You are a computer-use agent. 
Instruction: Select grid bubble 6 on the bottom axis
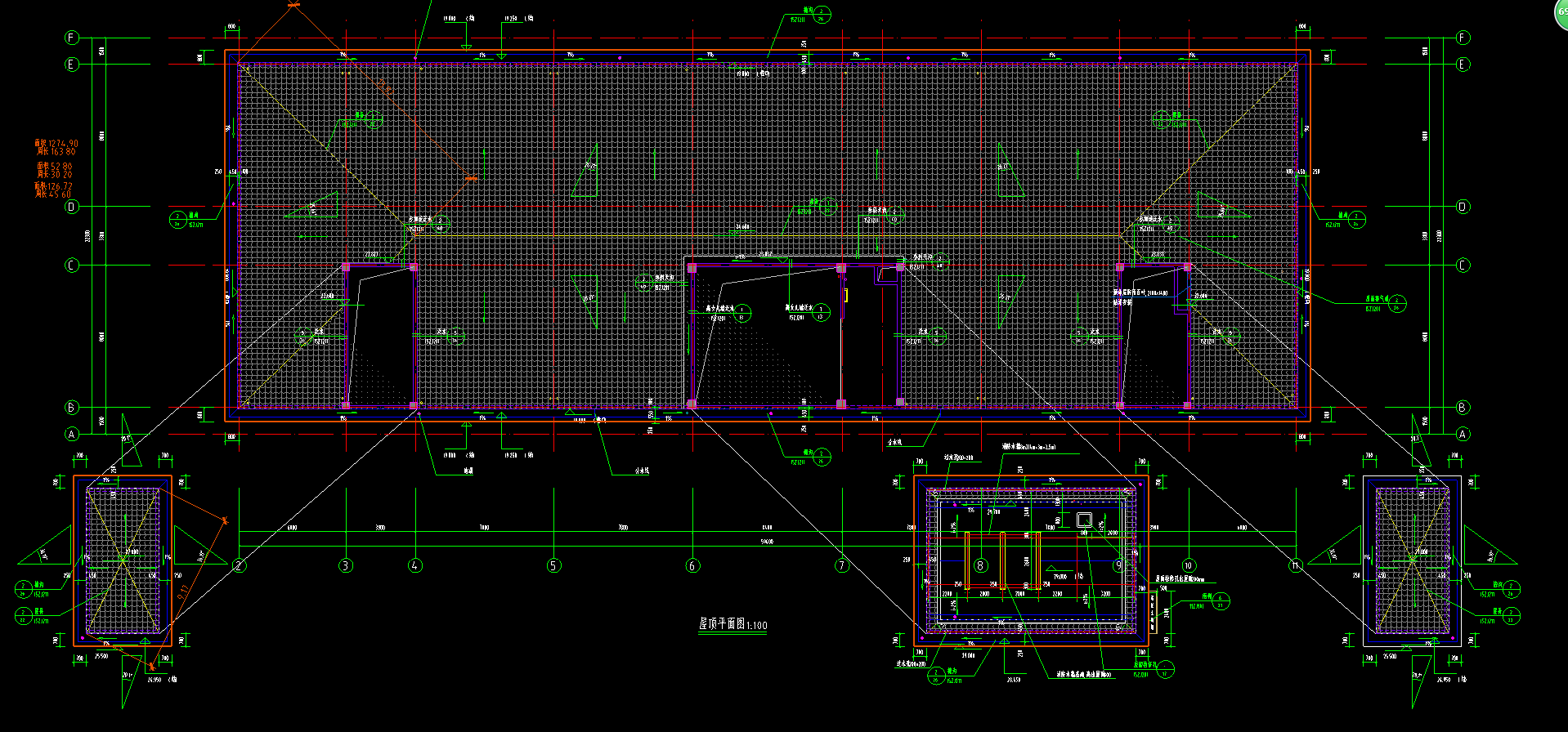click(693, 565)
